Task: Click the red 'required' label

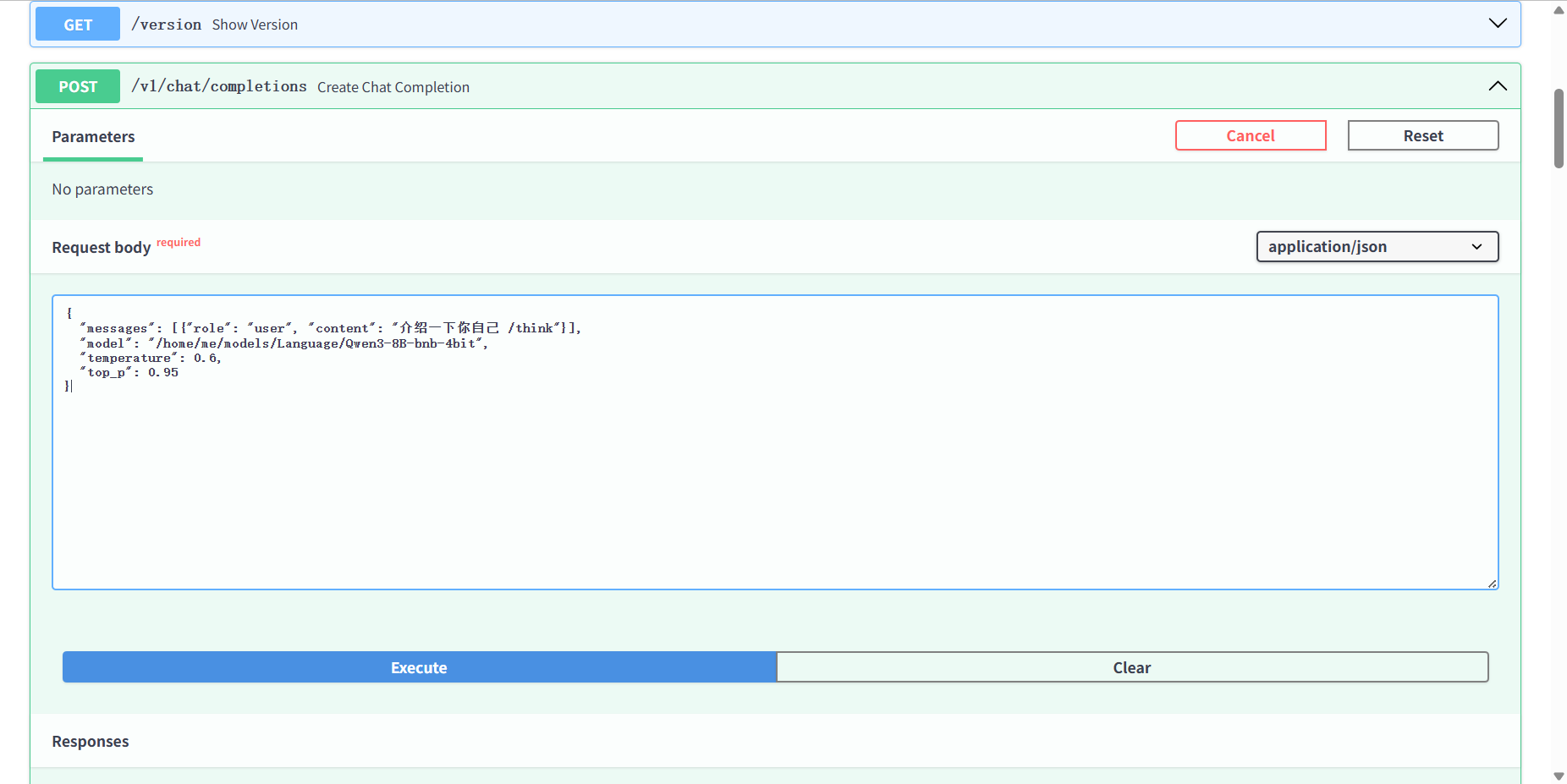Action: [179, 243]
